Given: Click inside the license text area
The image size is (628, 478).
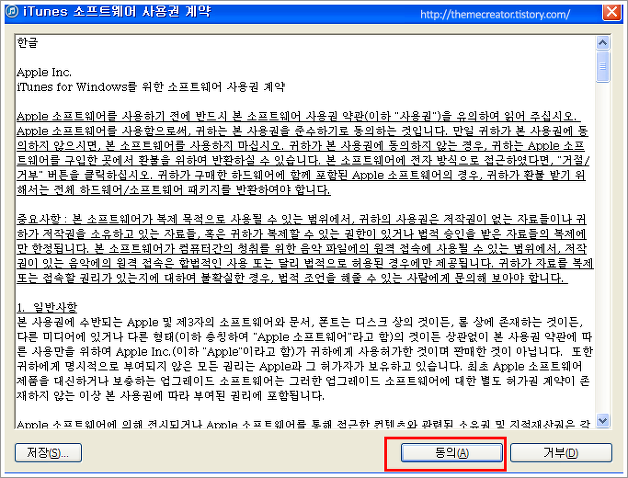Looking at the screenshot, I should pos(305,232).
